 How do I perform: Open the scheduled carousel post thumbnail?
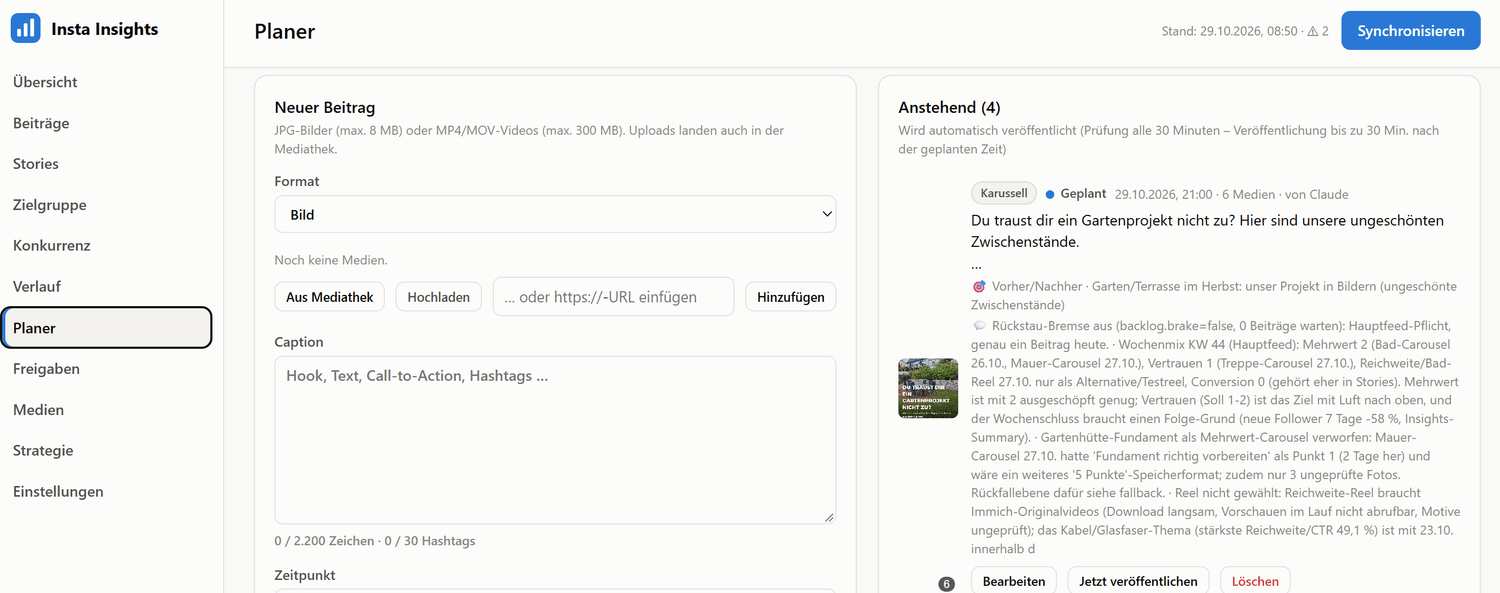pos(928,388)
